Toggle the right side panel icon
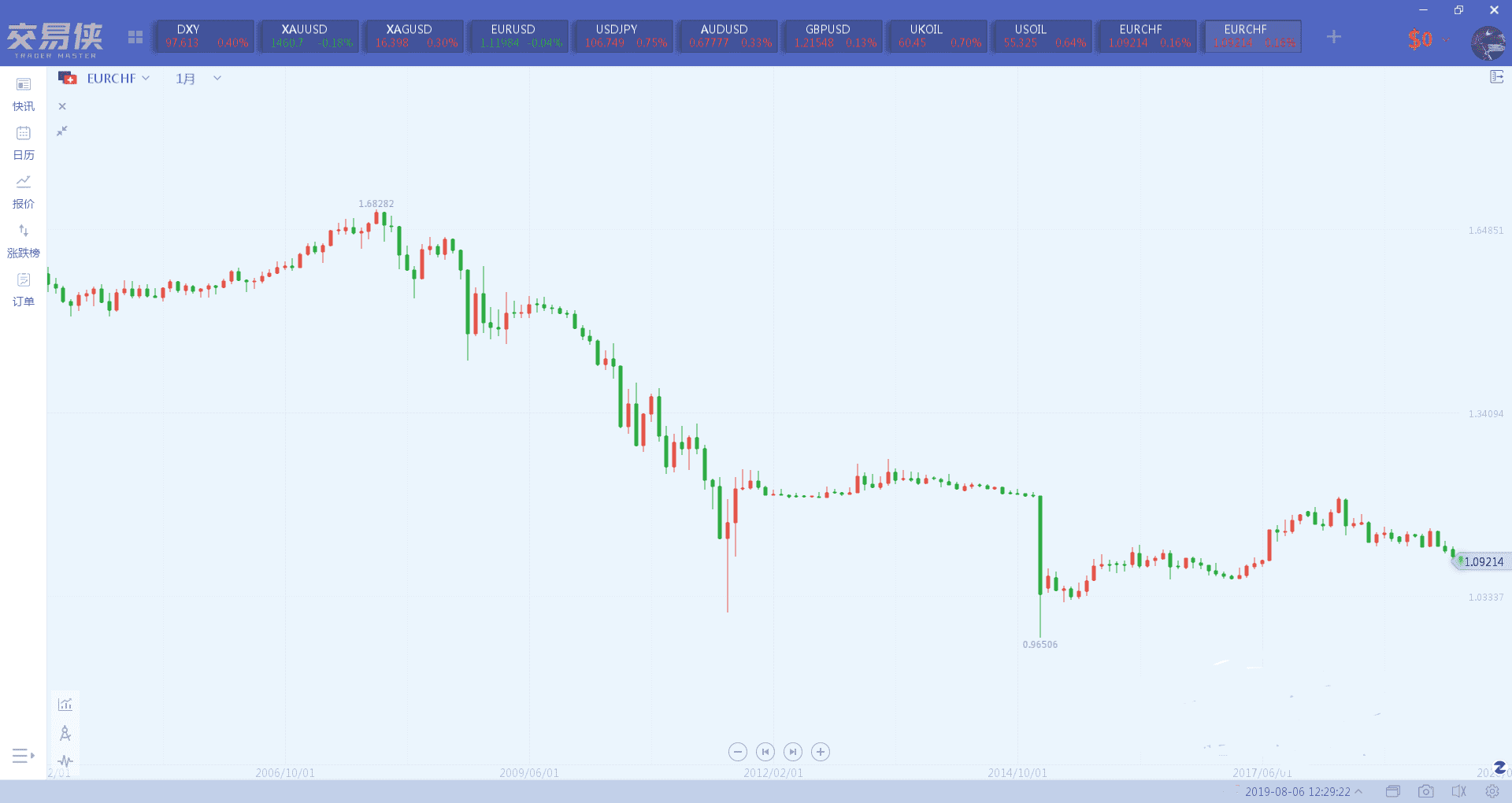Viewport: 1512px width, 803px height. (x=1496, y=77)
